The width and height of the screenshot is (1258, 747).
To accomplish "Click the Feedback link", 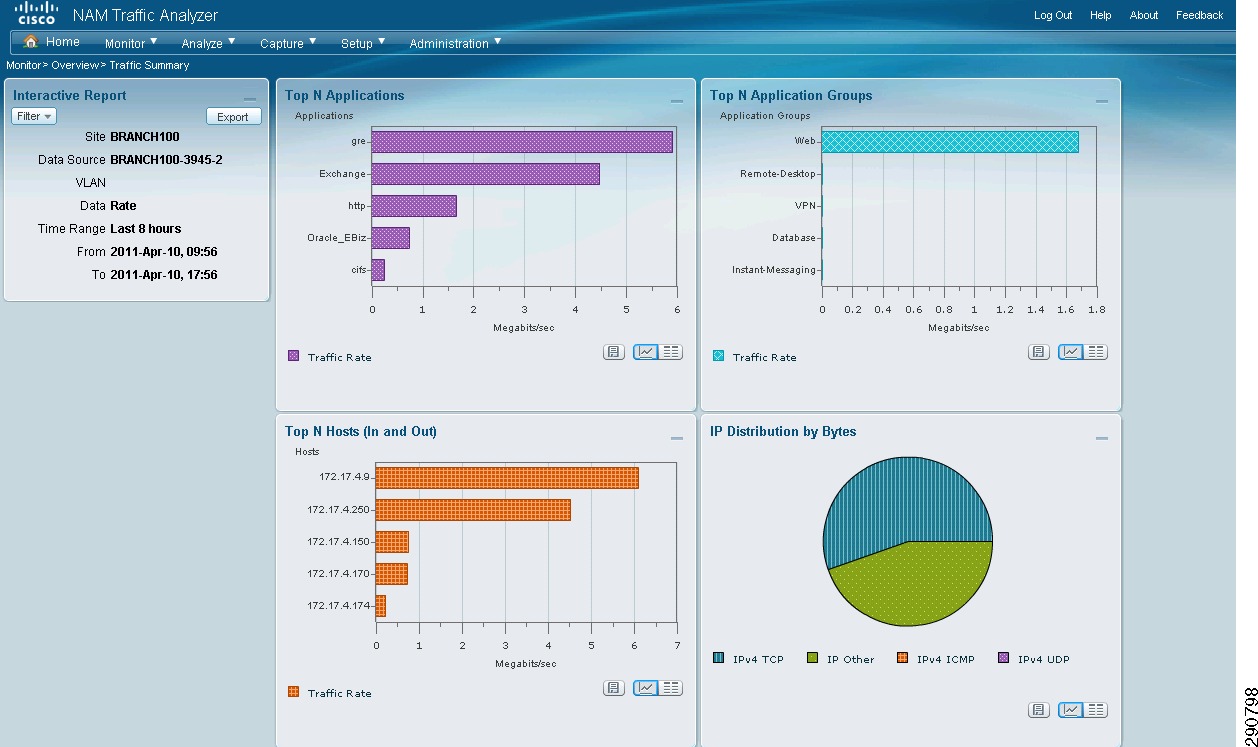I will (1200, 15).
